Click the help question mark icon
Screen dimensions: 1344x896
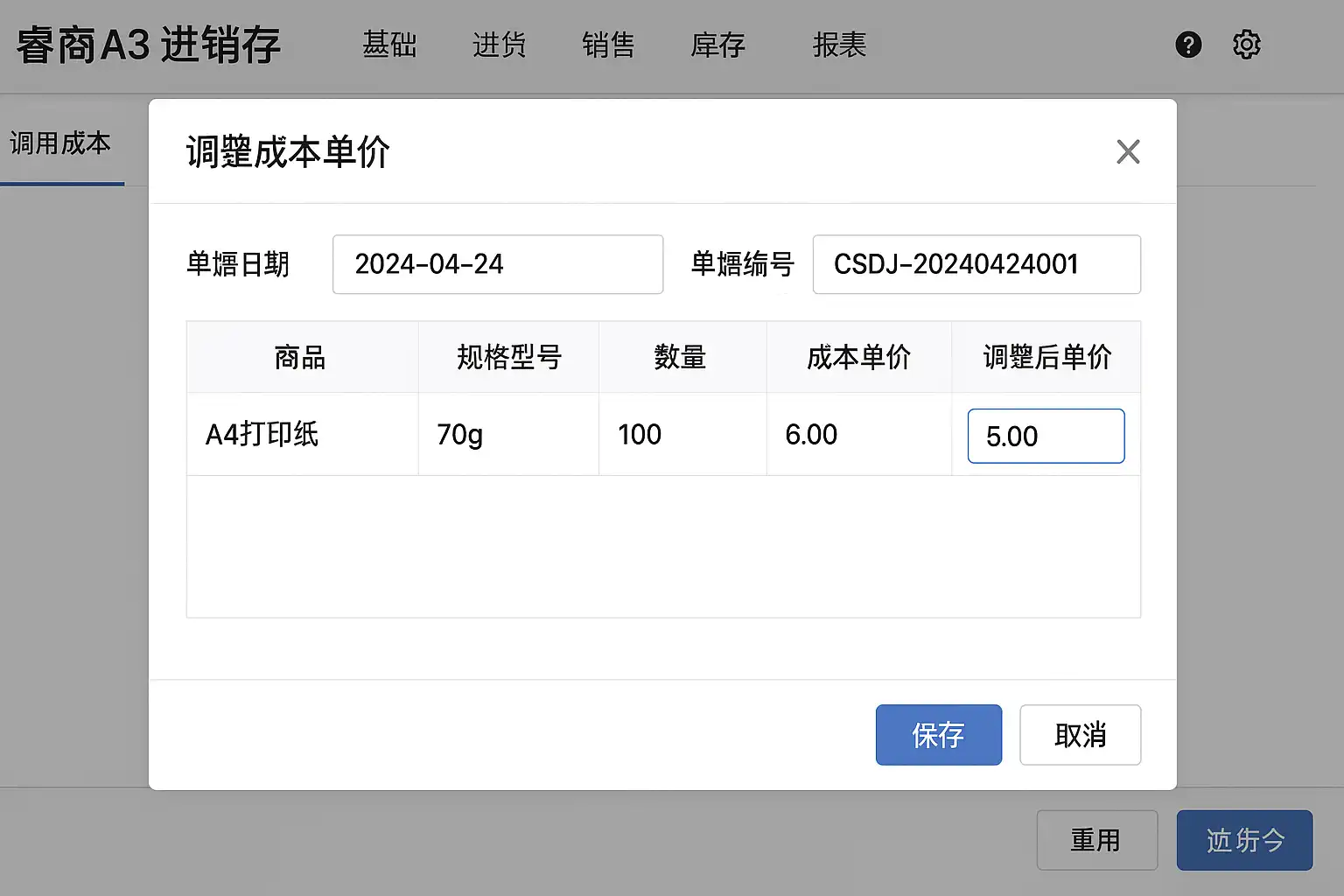click(x=1188, y=45)
